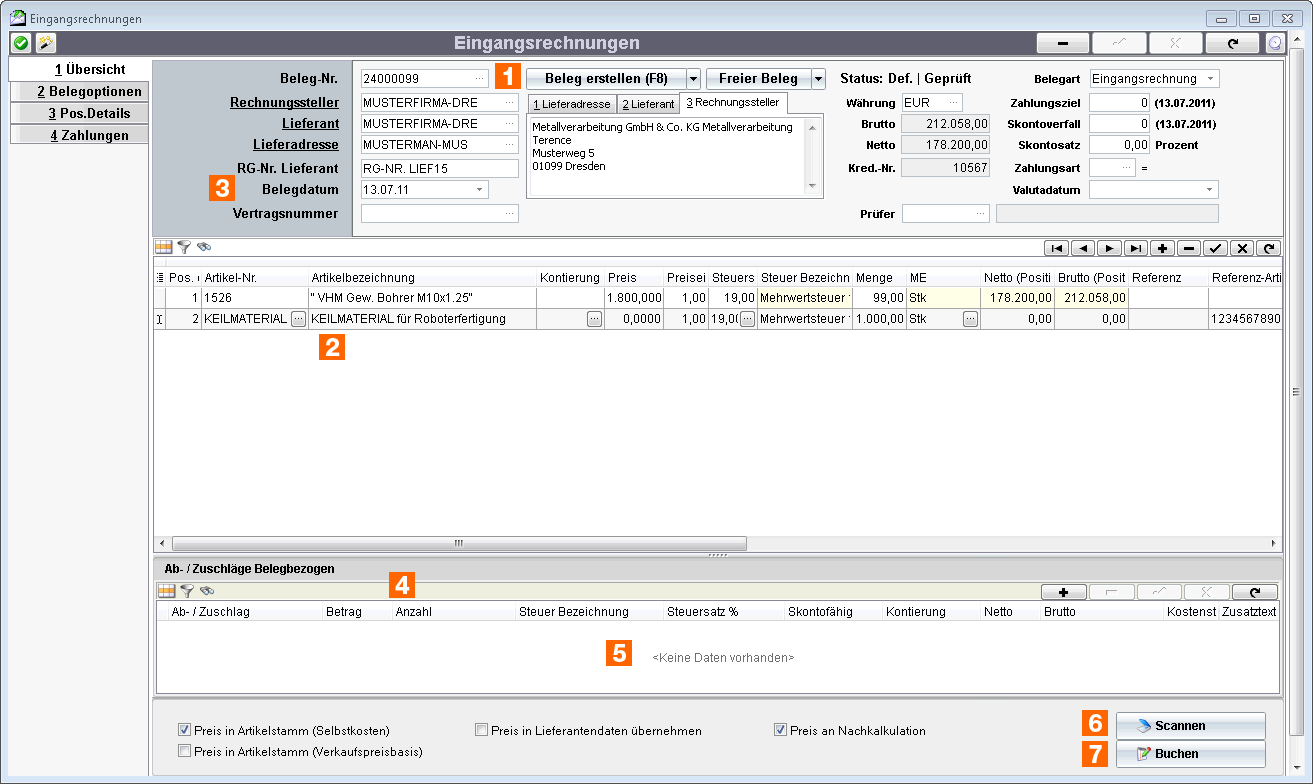Refresh positions with navigator reload button
This screenshot has height=784, width=1313.
(x=1269, y=247)
